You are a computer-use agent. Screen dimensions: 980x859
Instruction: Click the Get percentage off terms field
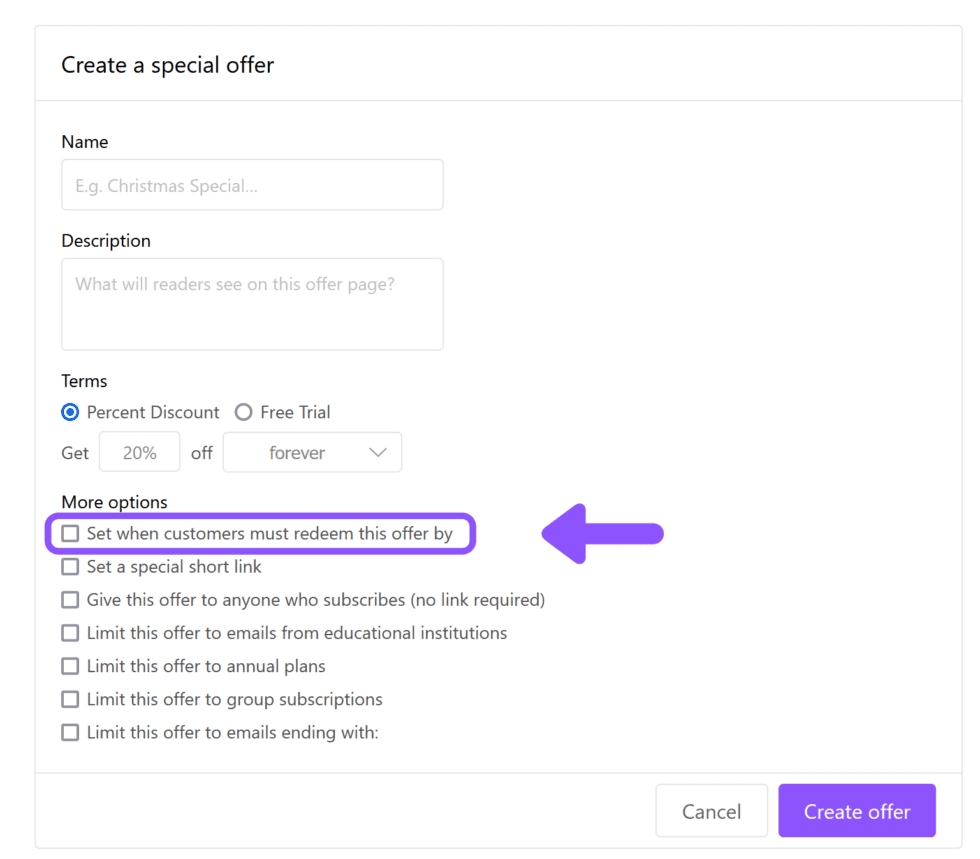(x=139, y=451)
